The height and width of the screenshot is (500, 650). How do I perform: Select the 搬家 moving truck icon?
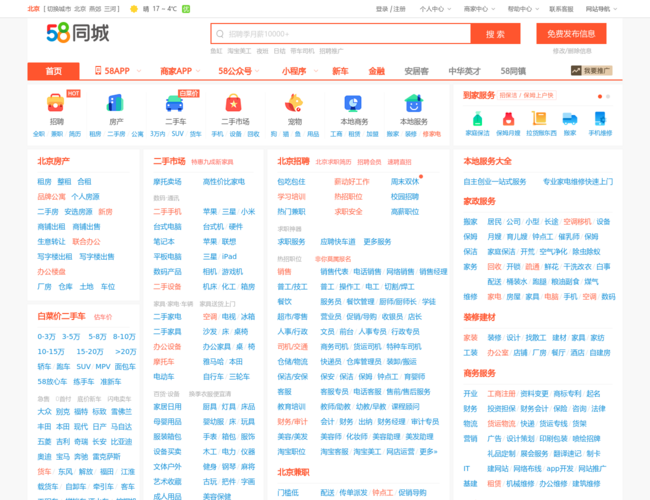pyautogui.click(x=570, y=119)
